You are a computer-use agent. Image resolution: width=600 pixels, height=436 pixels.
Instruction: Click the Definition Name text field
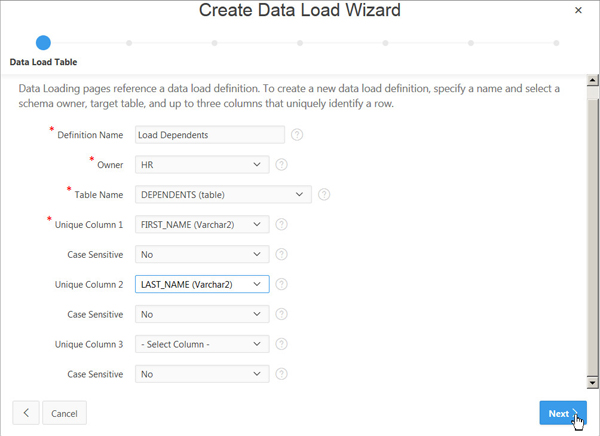pyautogui.click(x=208, y=135)
